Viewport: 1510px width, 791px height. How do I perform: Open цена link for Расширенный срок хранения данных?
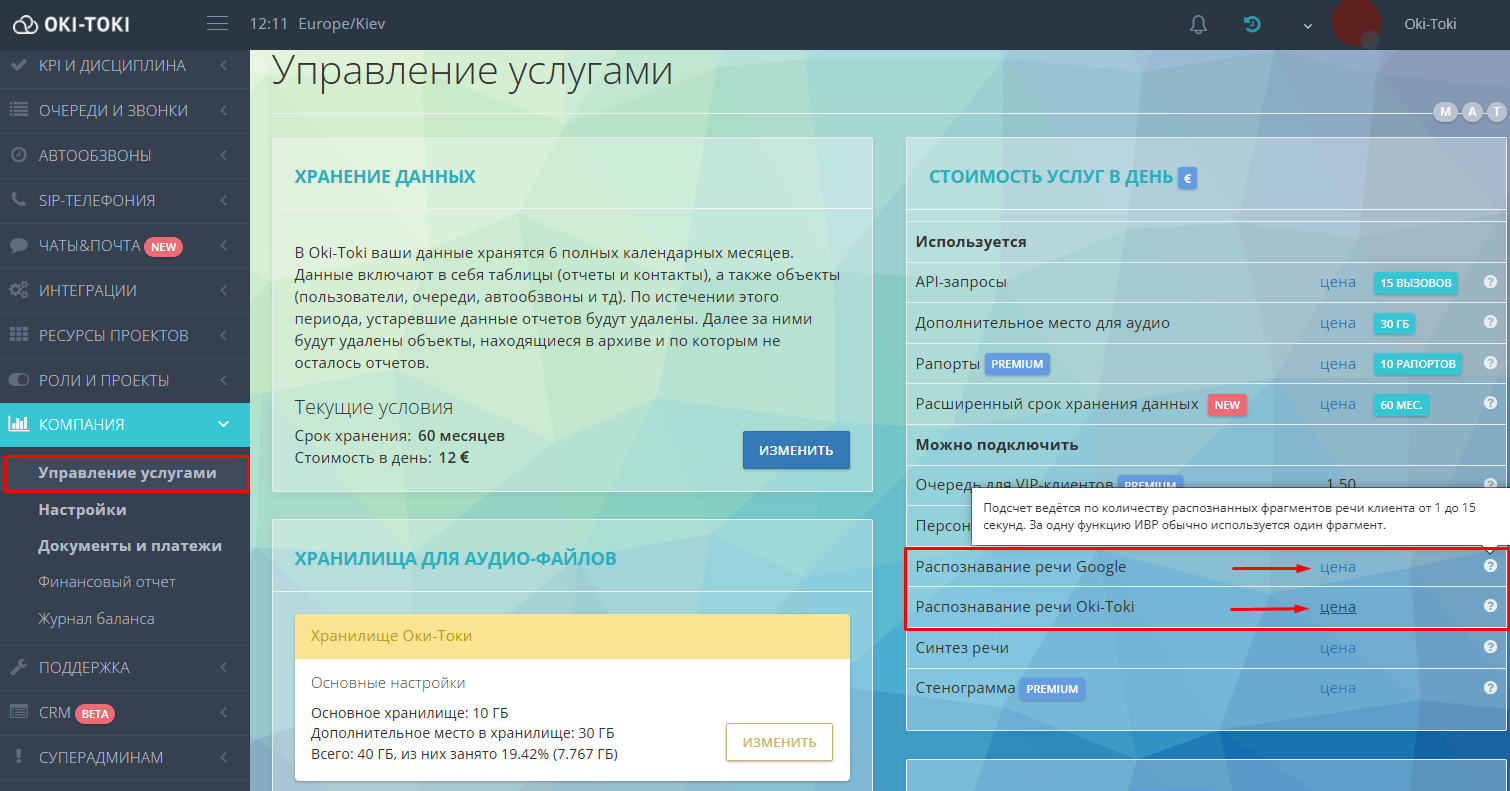pos(1338,405)
